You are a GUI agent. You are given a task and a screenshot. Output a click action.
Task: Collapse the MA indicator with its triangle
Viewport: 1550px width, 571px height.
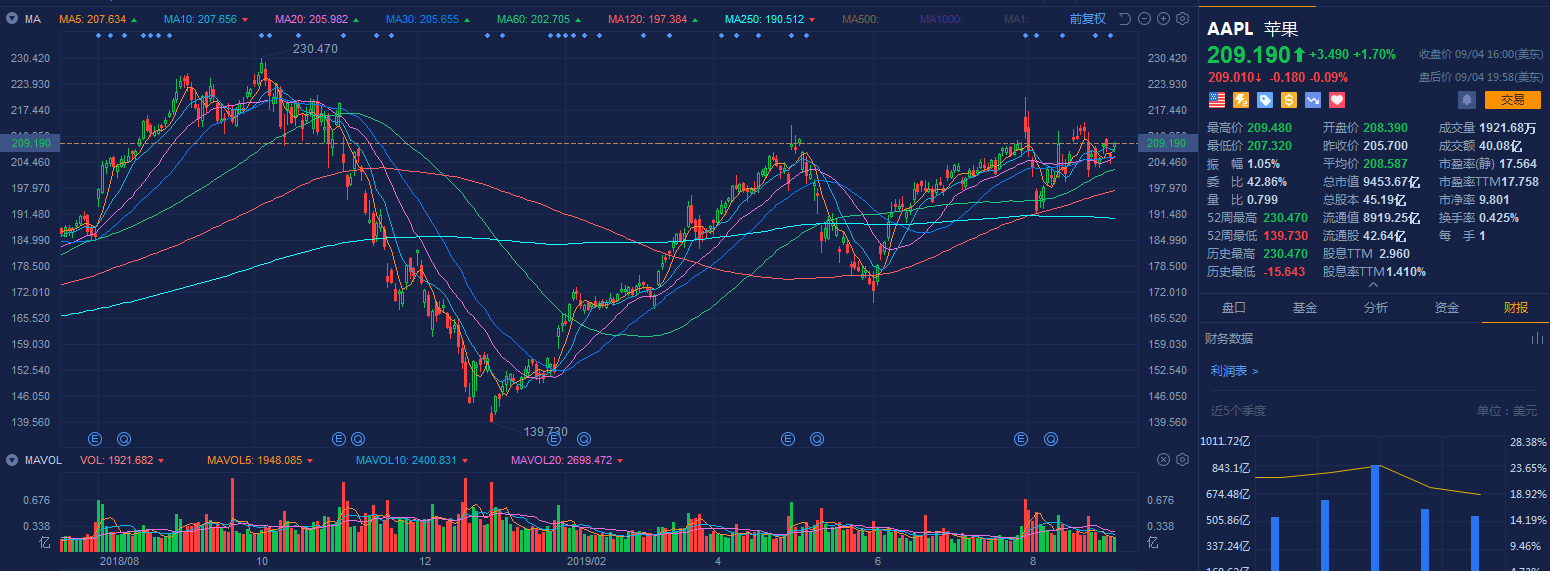[12, 19]
